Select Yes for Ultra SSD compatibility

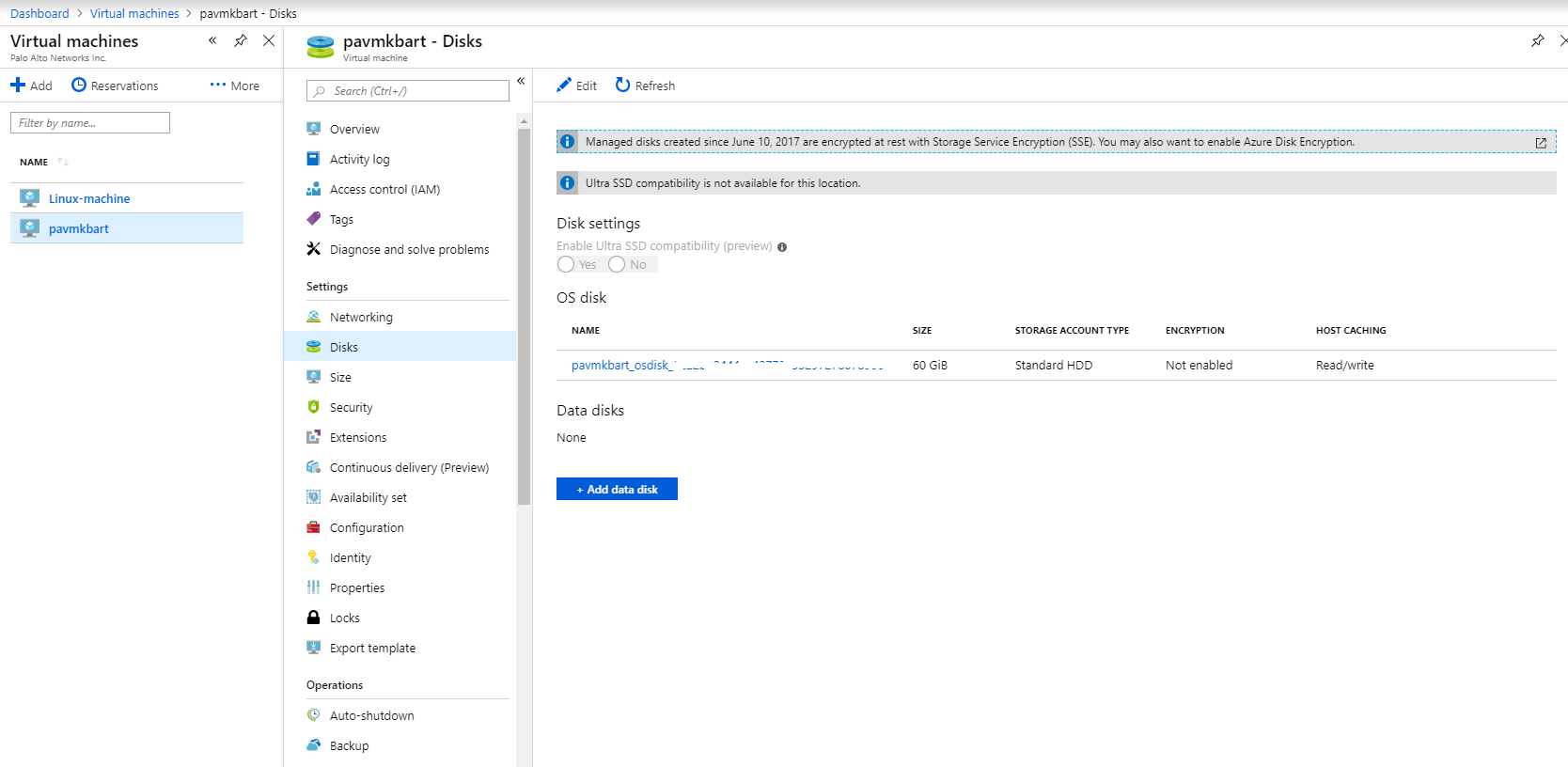(x=566, y=264)
